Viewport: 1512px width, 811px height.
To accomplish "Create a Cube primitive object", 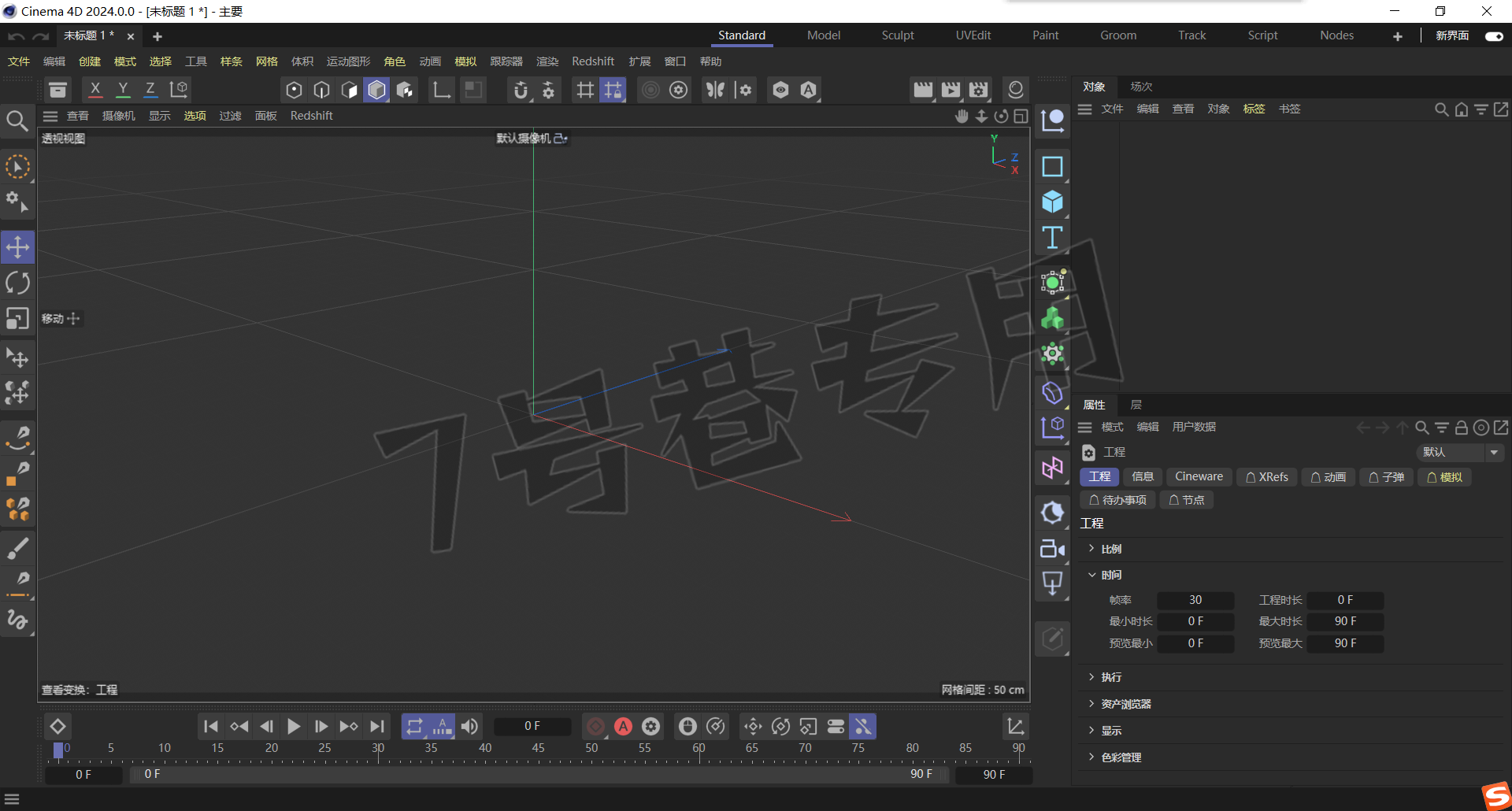I will tap(1052, 202).
